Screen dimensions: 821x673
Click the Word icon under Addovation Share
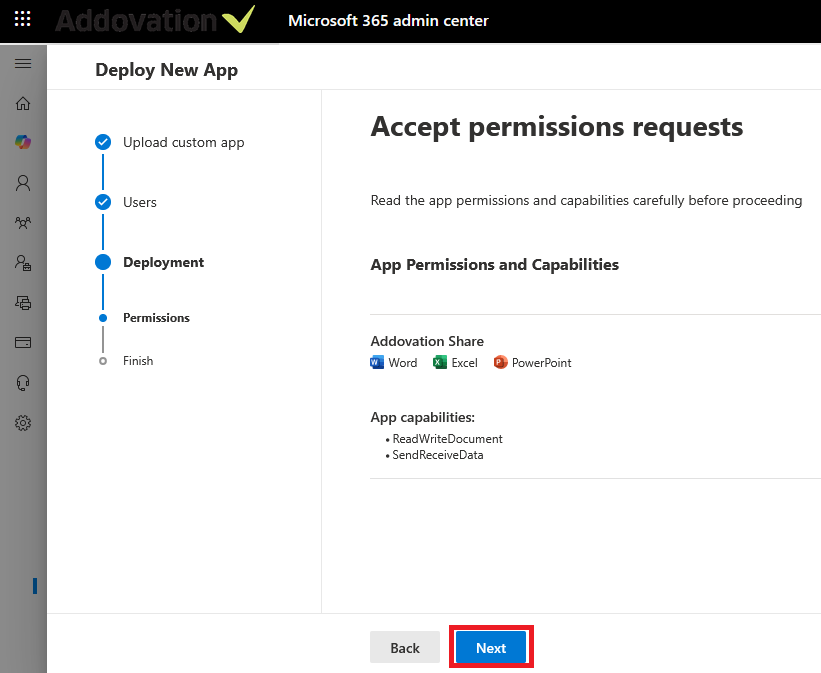coord(377,363)
